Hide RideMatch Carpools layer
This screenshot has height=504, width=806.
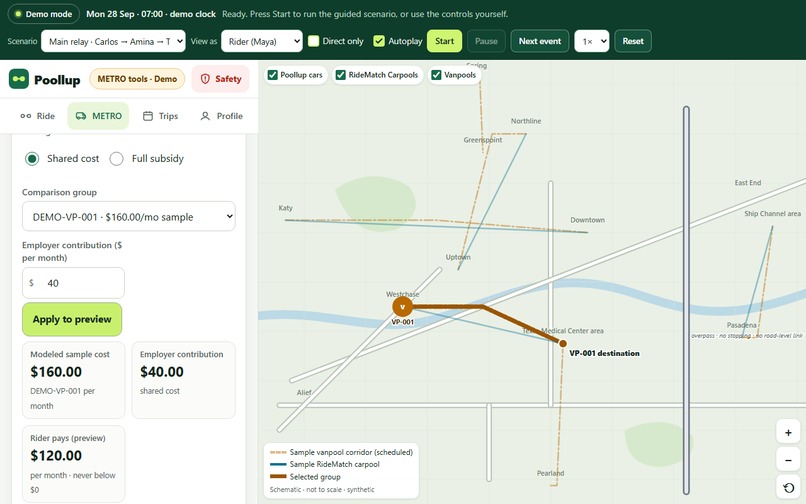[340, 75]
